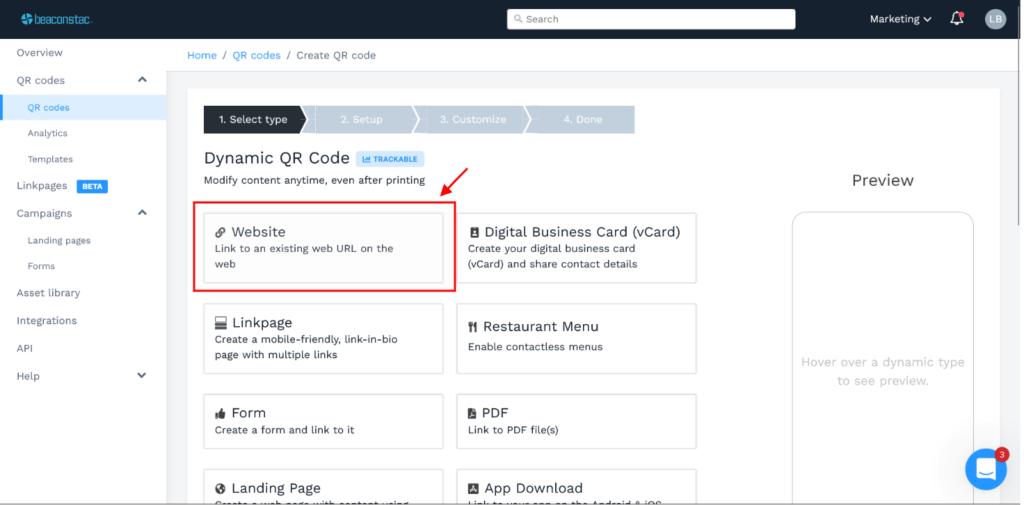This screenshot has width=1024, height=505.
Task: Open the Marketing organization dropdown
Action: pos(900,19)
